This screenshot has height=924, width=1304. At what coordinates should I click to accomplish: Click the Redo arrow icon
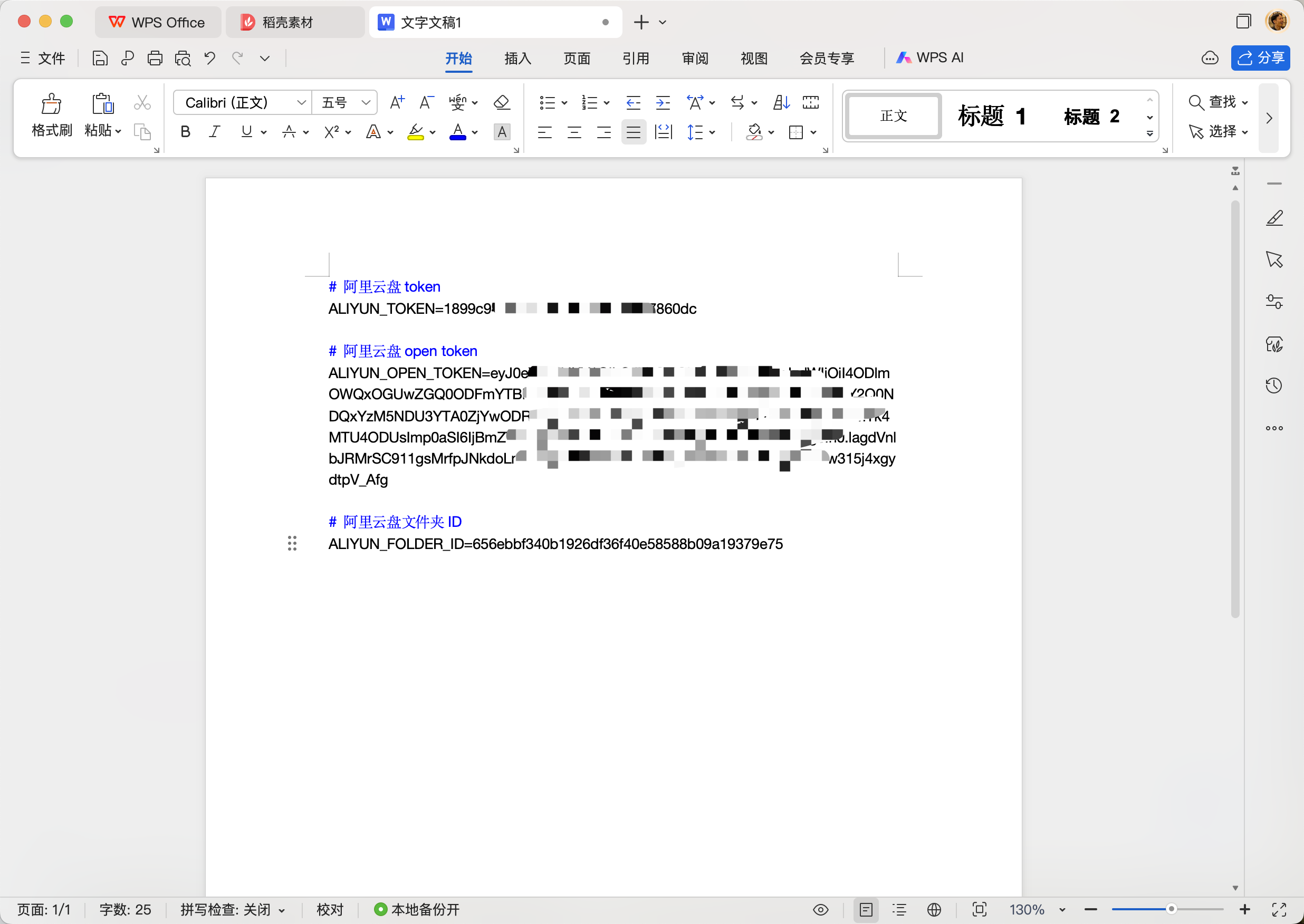237,58
